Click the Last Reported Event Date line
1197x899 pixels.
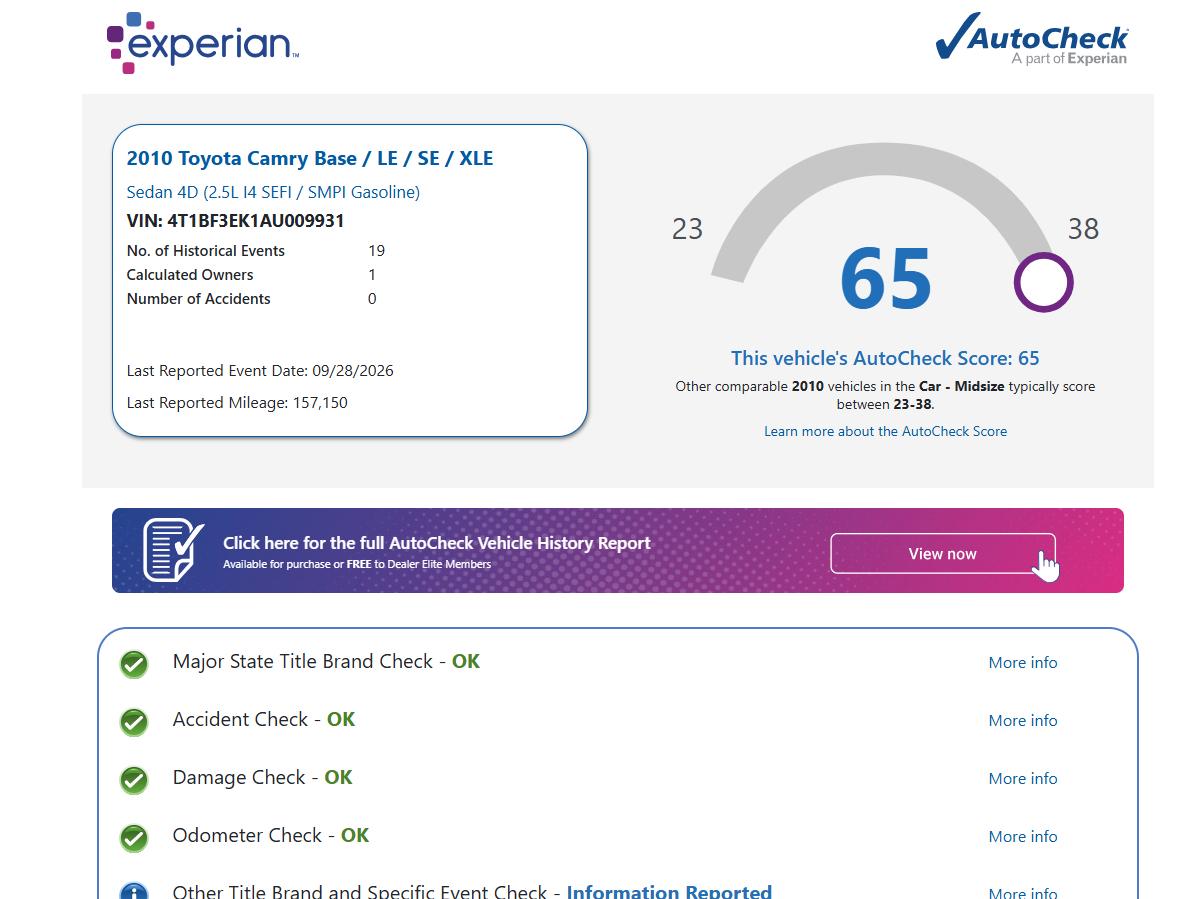(260, 371)
